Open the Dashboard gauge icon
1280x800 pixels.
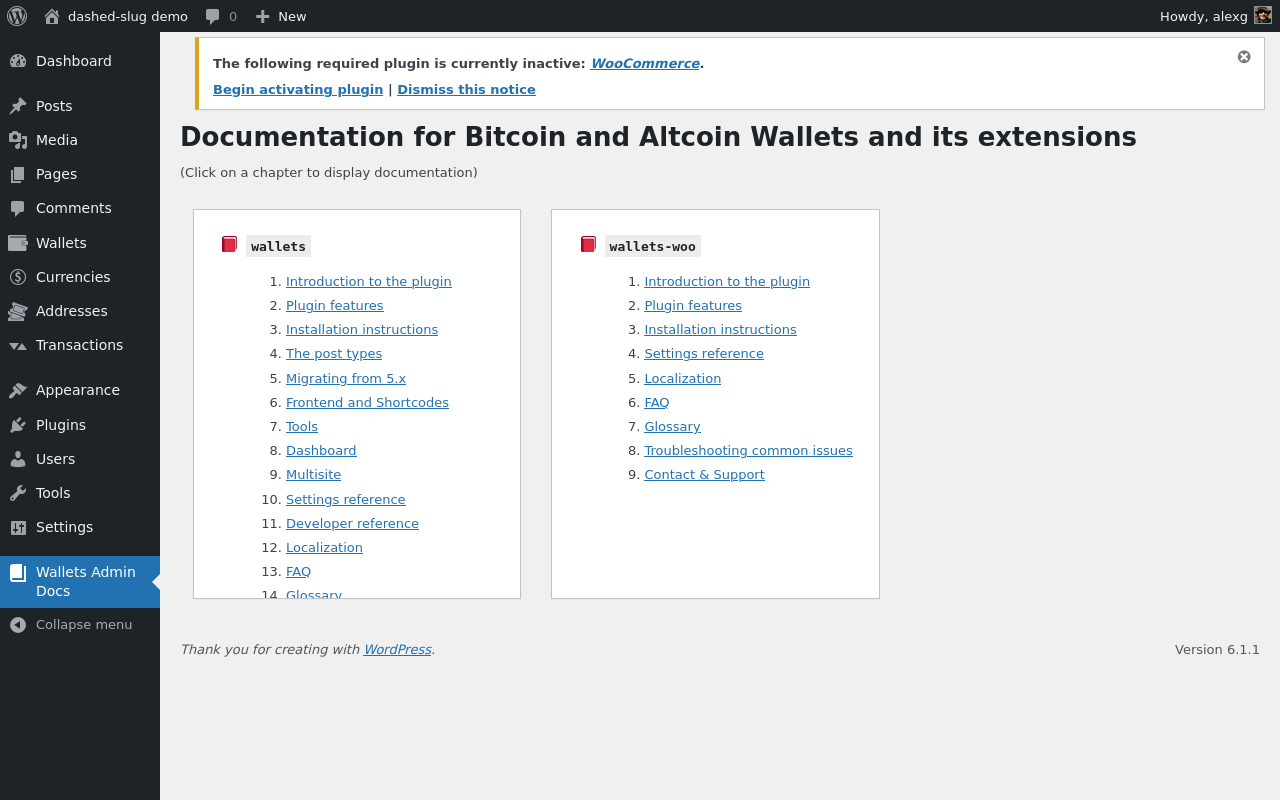pyautogui.click(x=18, y=61)
